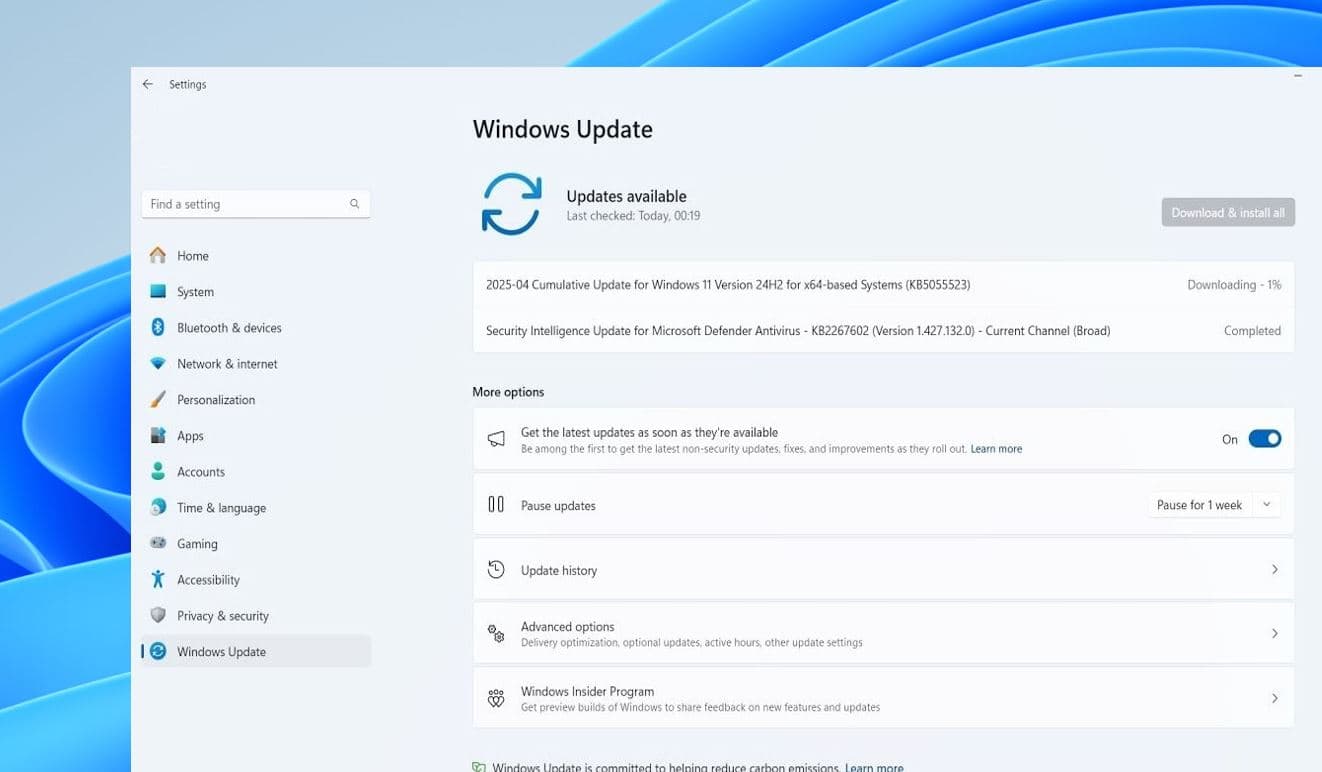Click the megaphone icon for latest updates

tap(496, 439)
